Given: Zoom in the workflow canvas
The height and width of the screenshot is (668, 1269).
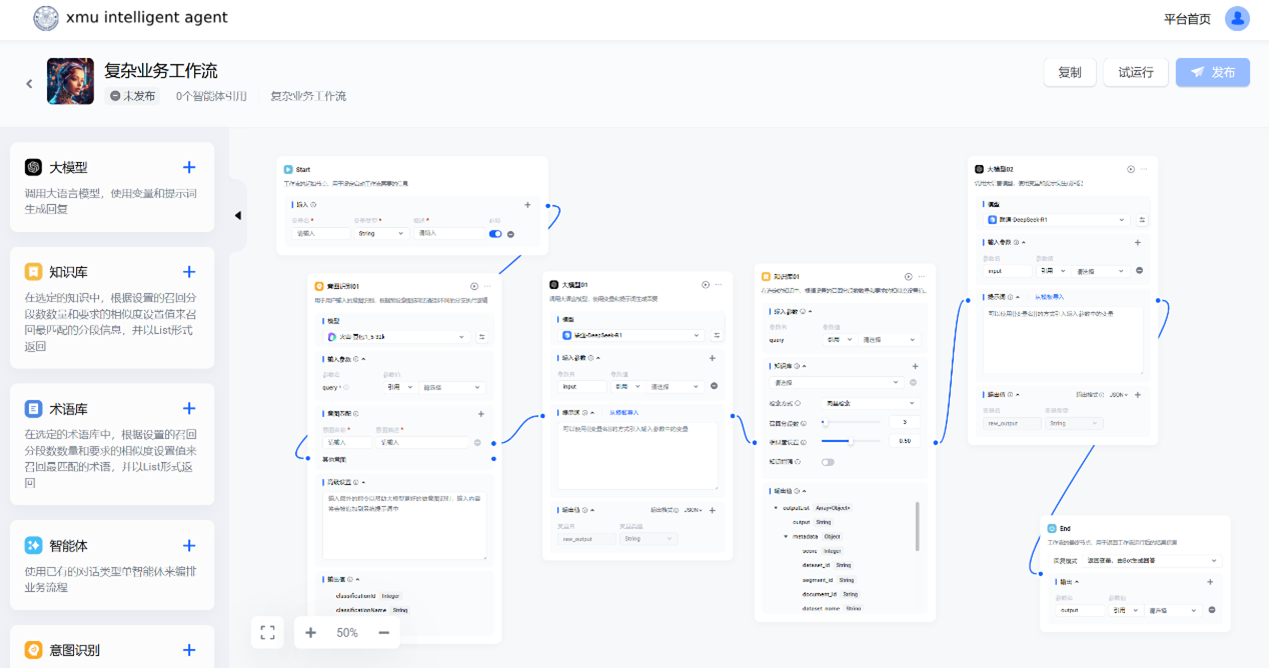Looking at the screenshot, I should [x=311, y=632].
